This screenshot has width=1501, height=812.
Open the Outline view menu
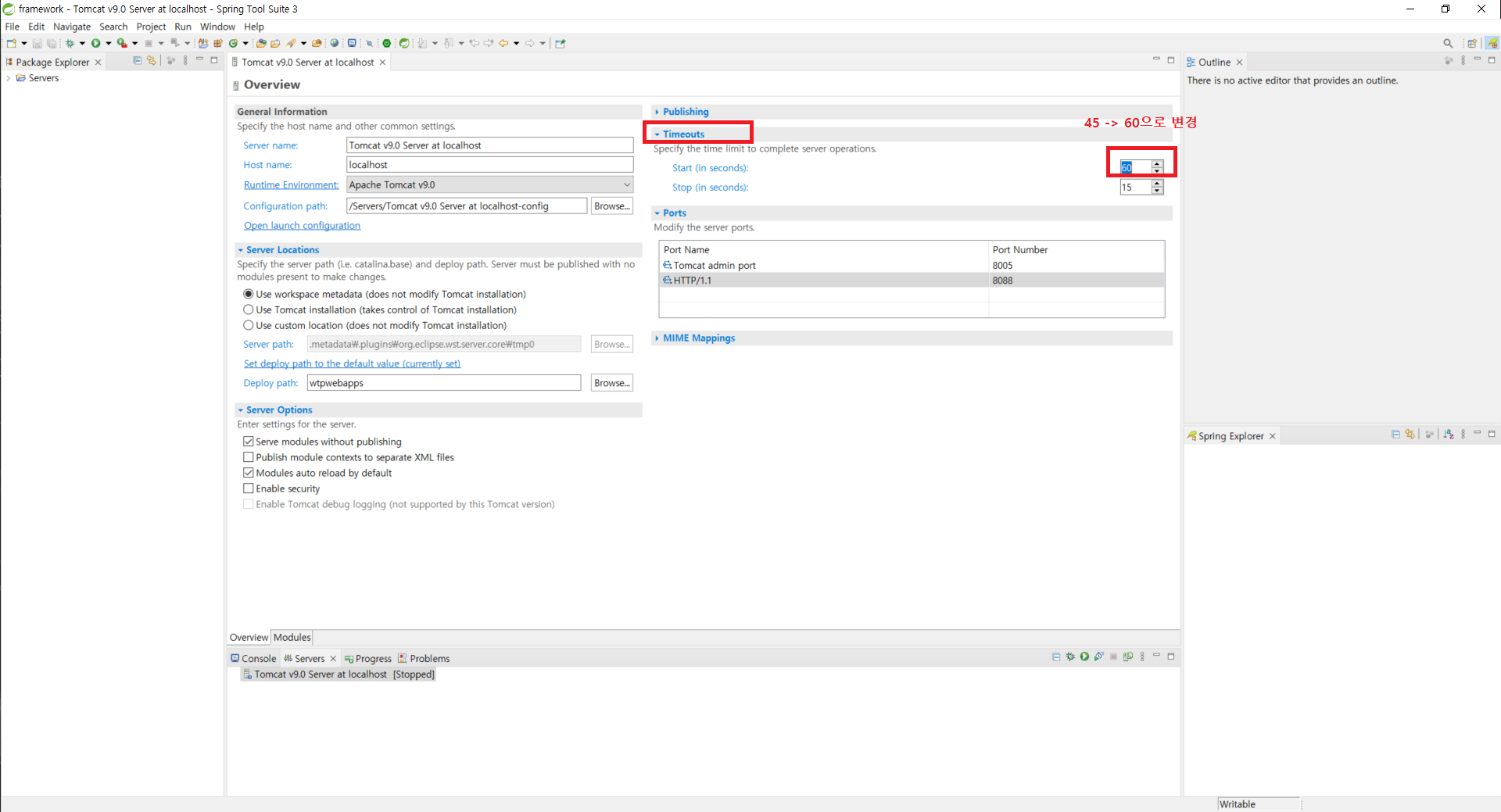point(1463,60)
